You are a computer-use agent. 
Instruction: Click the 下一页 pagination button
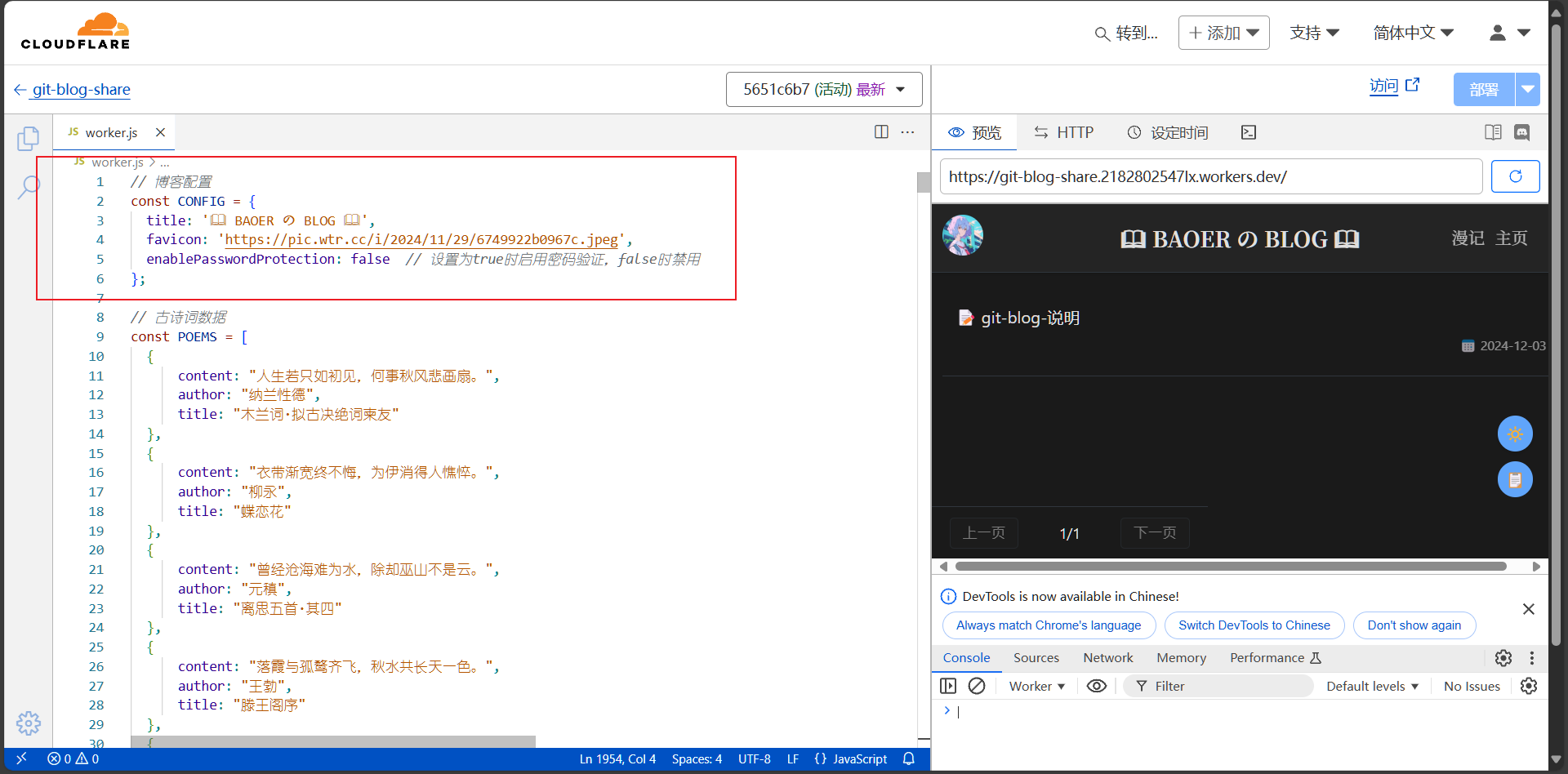1156,533
